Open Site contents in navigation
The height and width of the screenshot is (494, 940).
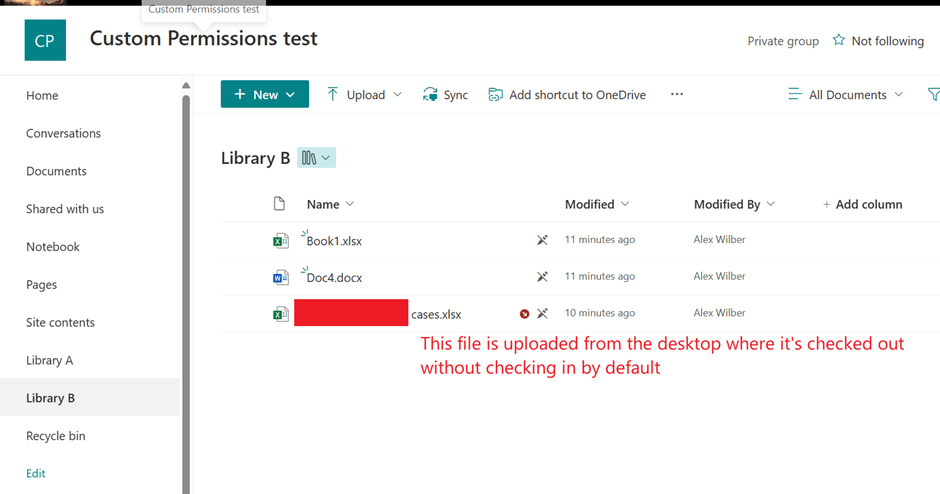click(61, 322)
